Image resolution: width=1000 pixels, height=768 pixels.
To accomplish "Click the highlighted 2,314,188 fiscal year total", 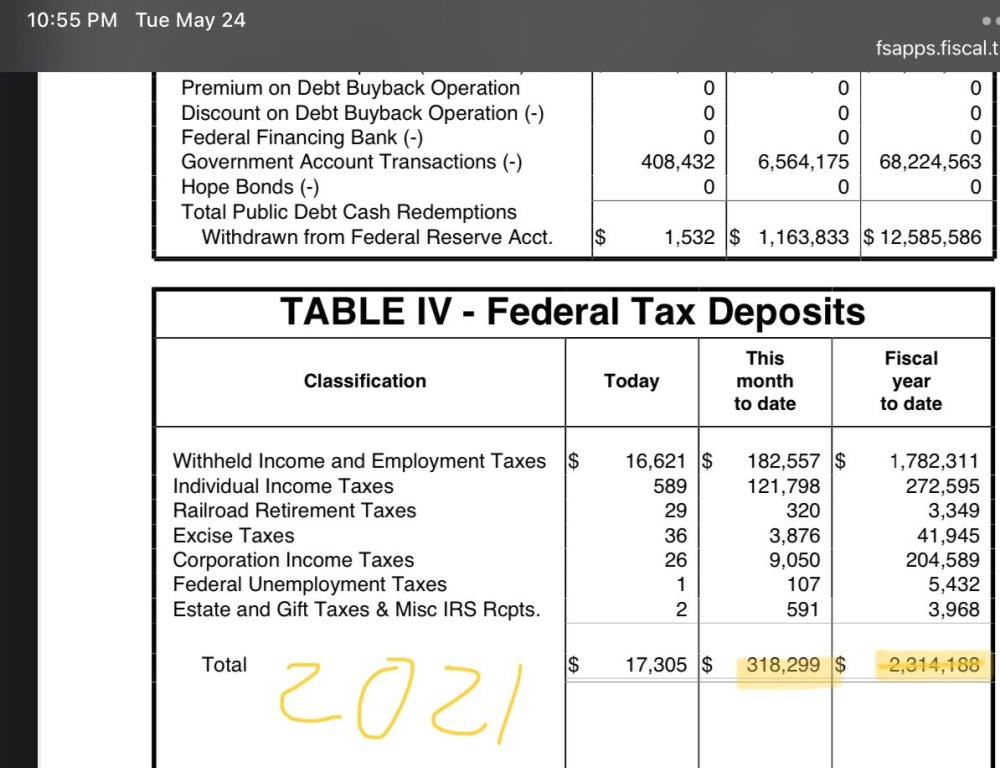I will pos(934,665).
